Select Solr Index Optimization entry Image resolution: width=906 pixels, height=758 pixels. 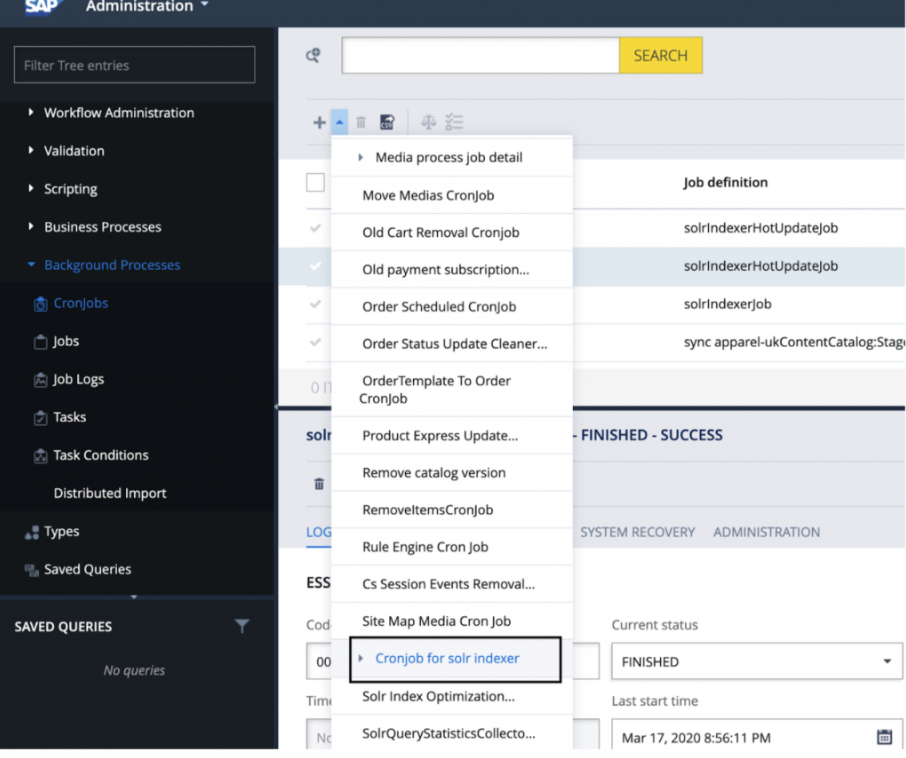(452, 696)
